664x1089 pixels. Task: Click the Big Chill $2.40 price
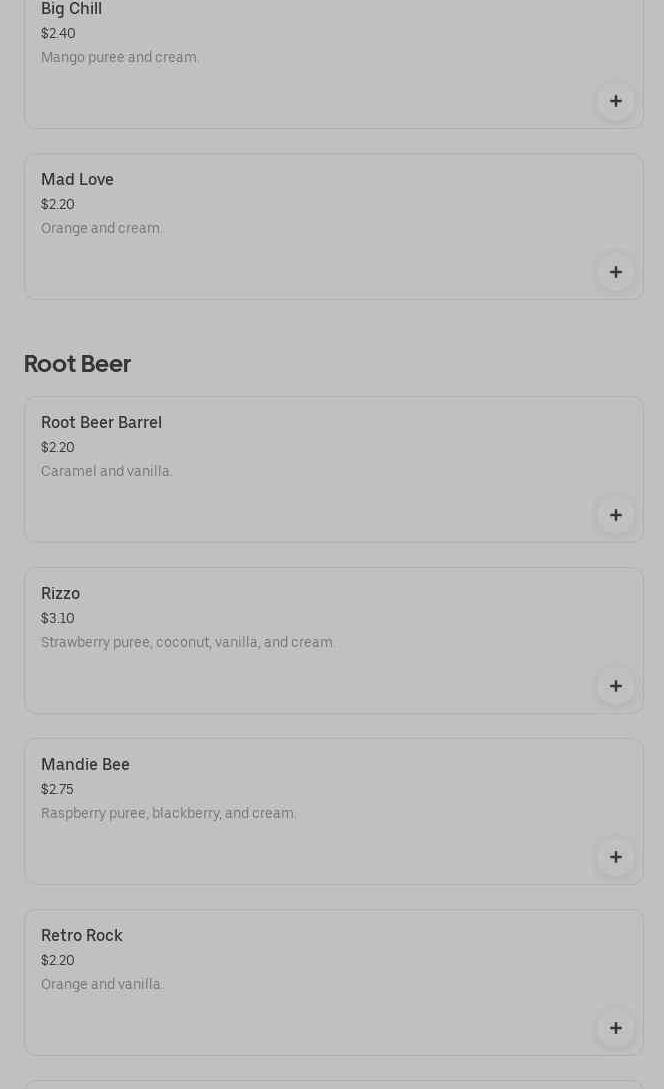[x=58, y=34]
